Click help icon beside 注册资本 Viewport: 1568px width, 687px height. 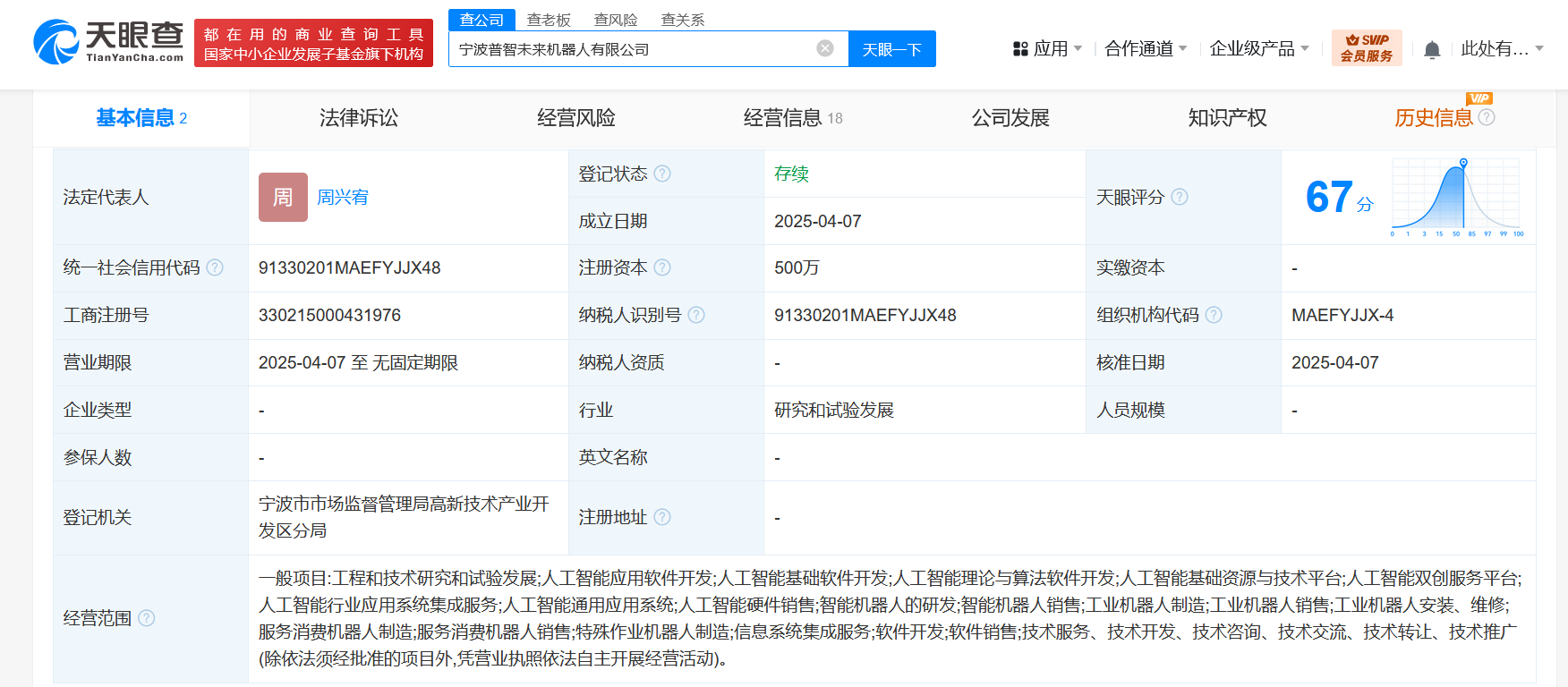[662, 267]
